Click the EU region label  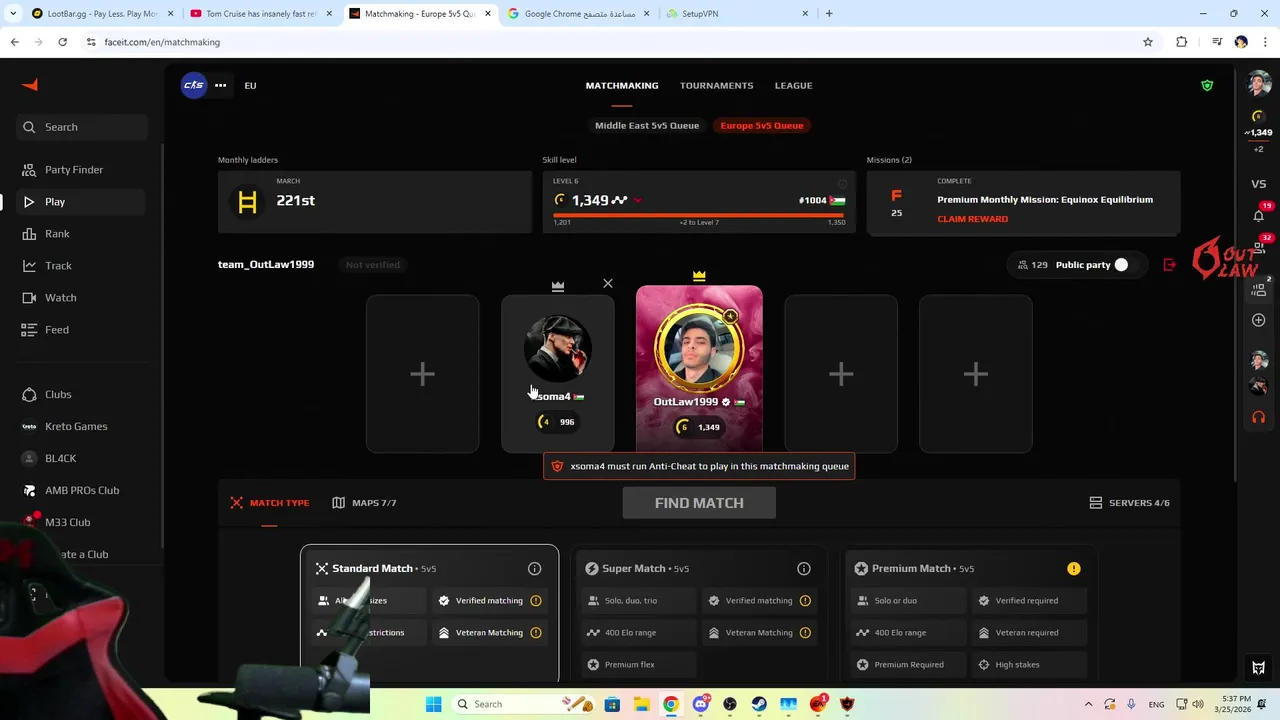[250, 86]
